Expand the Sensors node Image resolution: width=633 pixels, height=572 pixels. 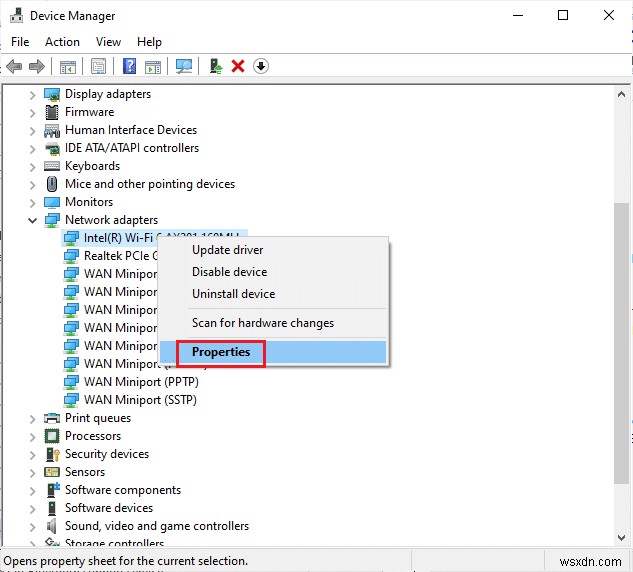click(32, 473)
